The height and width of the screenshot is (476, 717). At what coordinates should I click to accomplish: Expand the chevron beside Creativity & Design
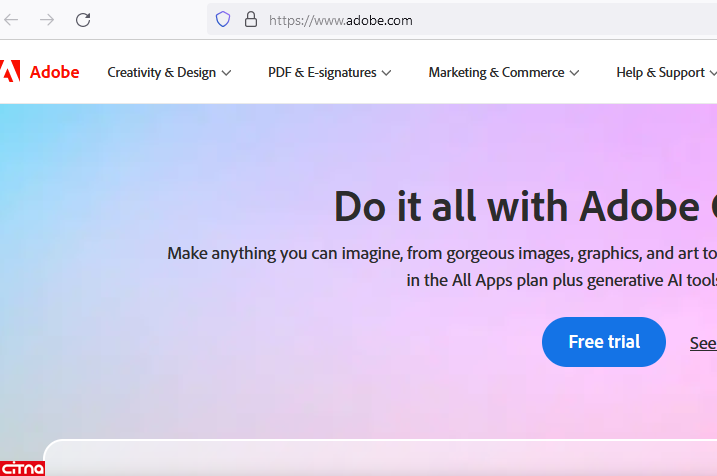coord(227,73)
